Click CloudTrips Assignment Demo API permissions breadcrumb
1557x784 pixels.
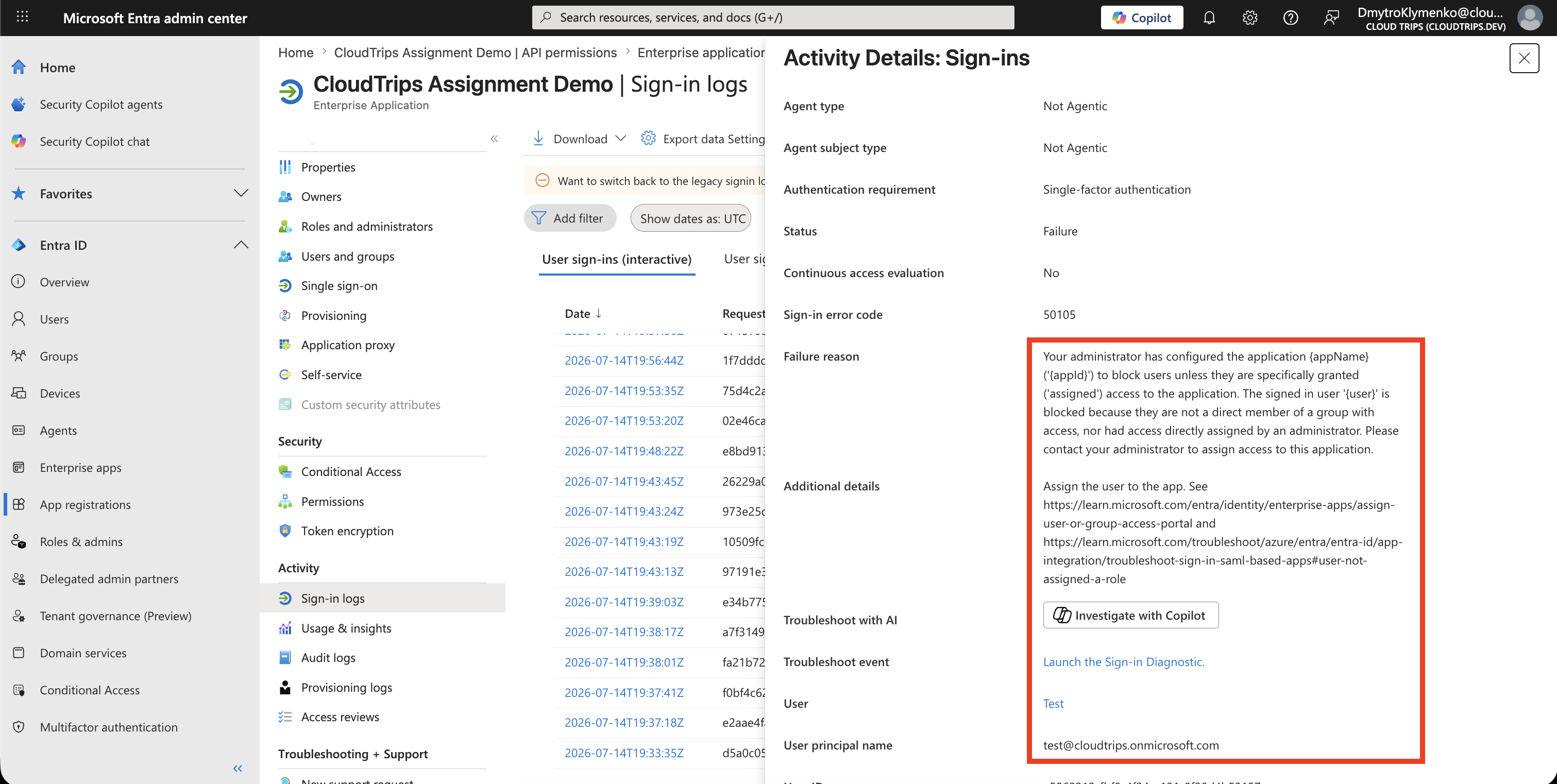(475, 53)
